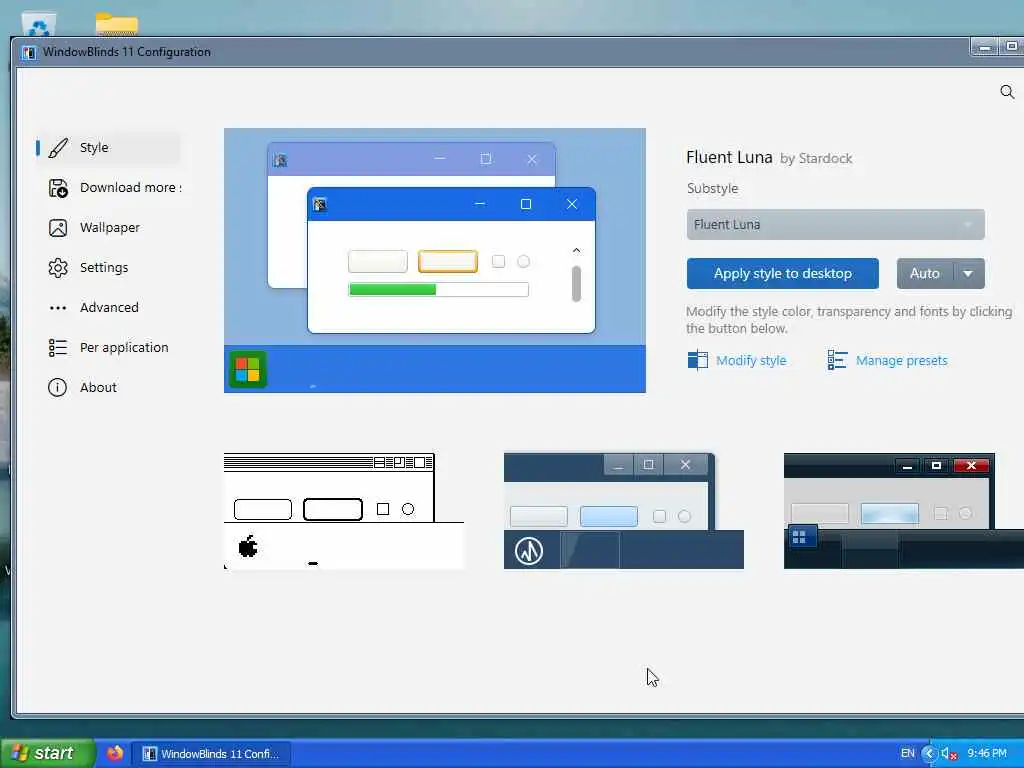
Task: Click the Settings gear icon
Action: 58,268
